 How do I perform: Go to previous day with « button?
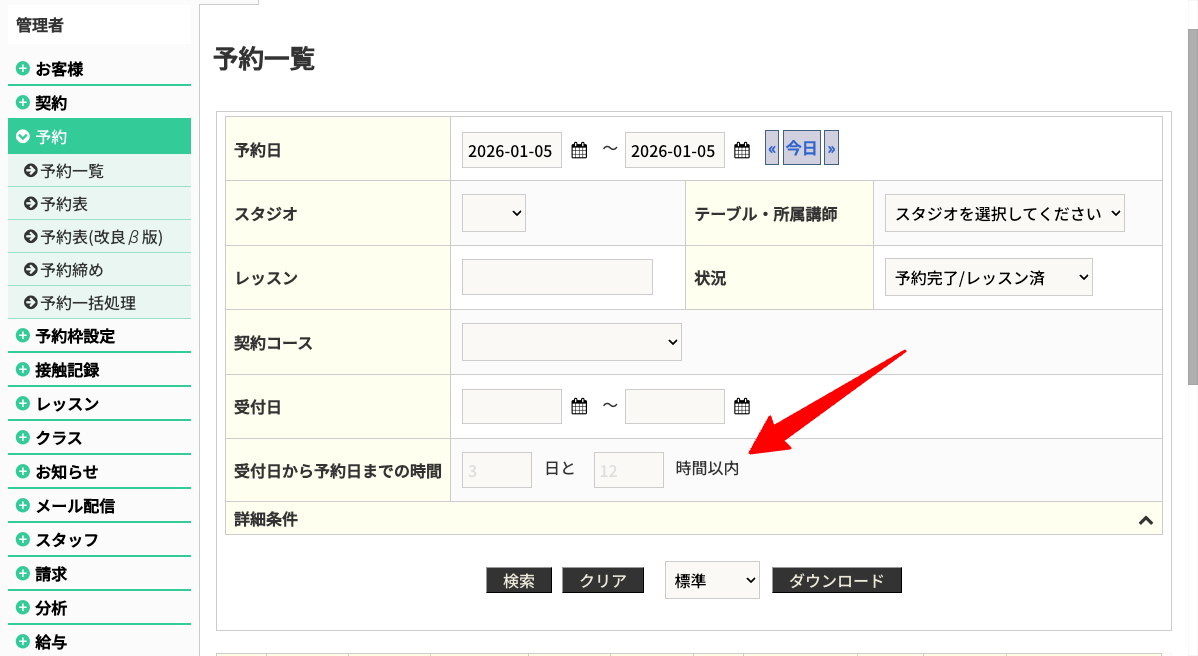[x=772, y=149]
